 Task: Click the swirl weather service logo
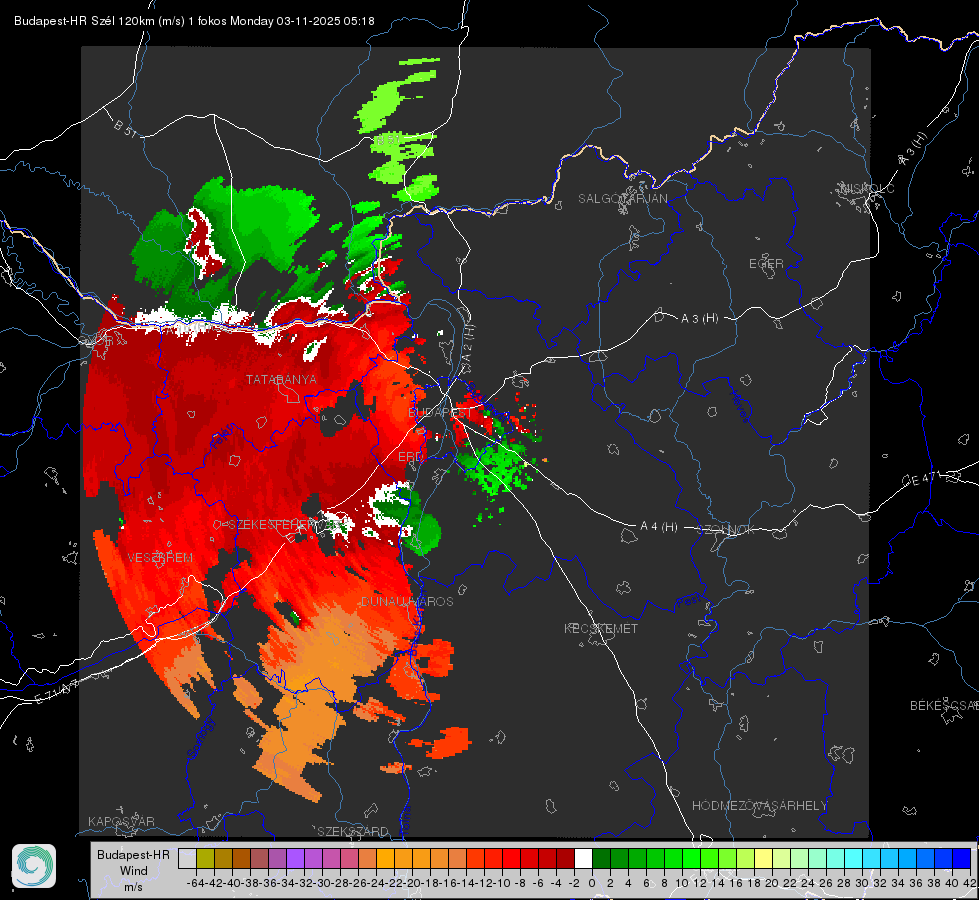34,866
